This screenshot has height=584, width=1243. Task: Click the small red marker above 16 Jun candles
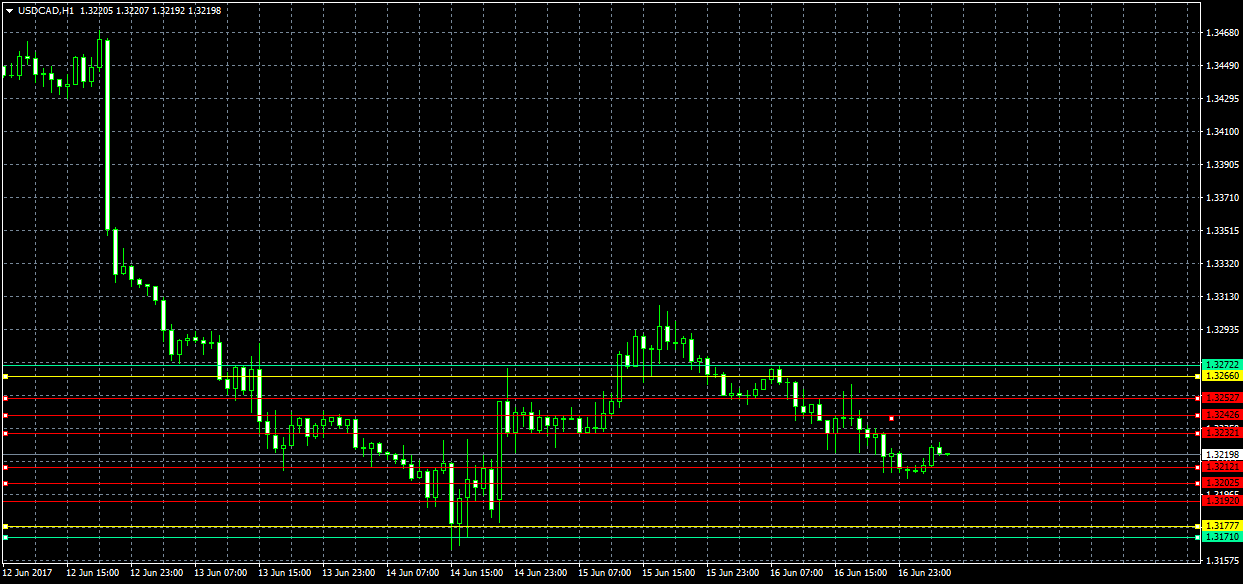point(891,418)
